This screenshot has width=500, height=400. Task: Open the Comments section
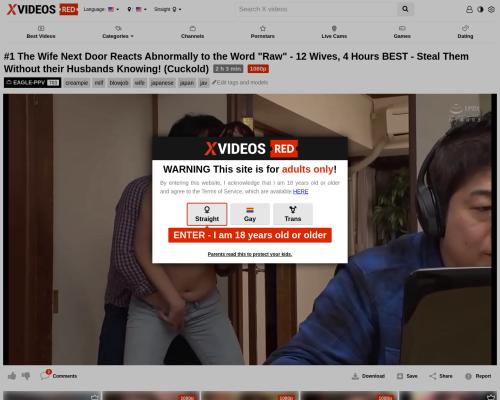(x=59, y=376)
